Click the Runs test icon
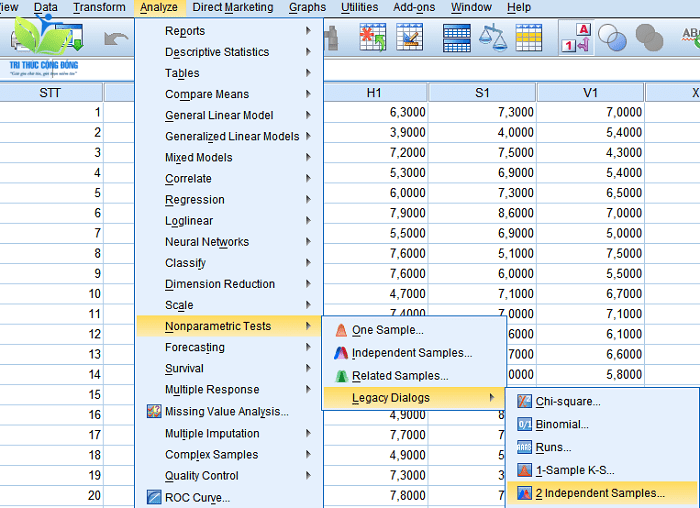 tap(524, 447)
